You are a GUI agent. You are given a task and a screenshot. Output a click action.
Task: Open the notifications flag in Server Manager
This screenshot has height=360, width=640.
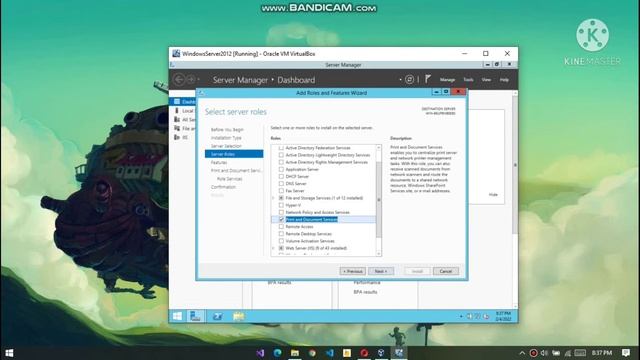(x=427, y=79)
